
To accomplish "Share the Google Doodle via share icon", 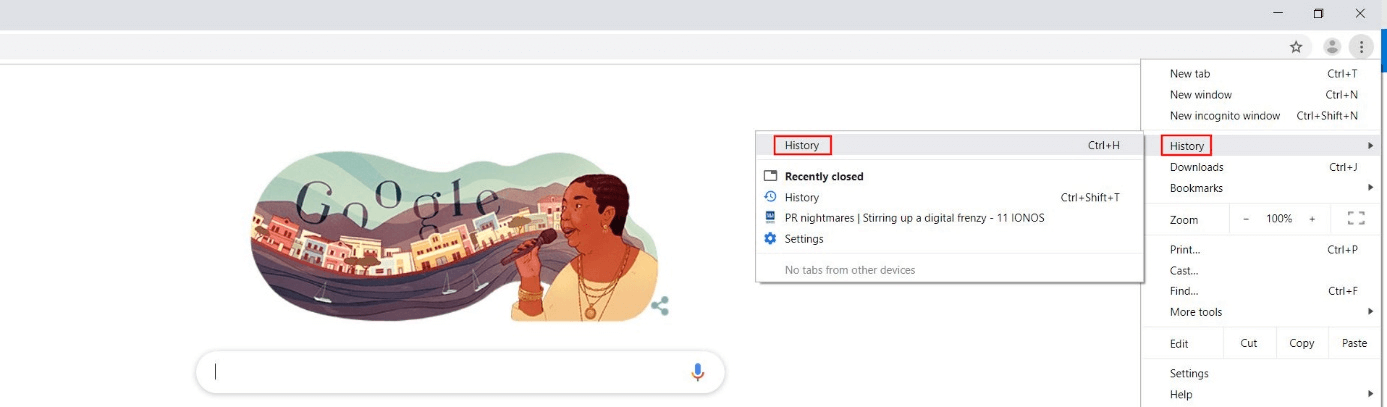I will click(x=660, y=306).
